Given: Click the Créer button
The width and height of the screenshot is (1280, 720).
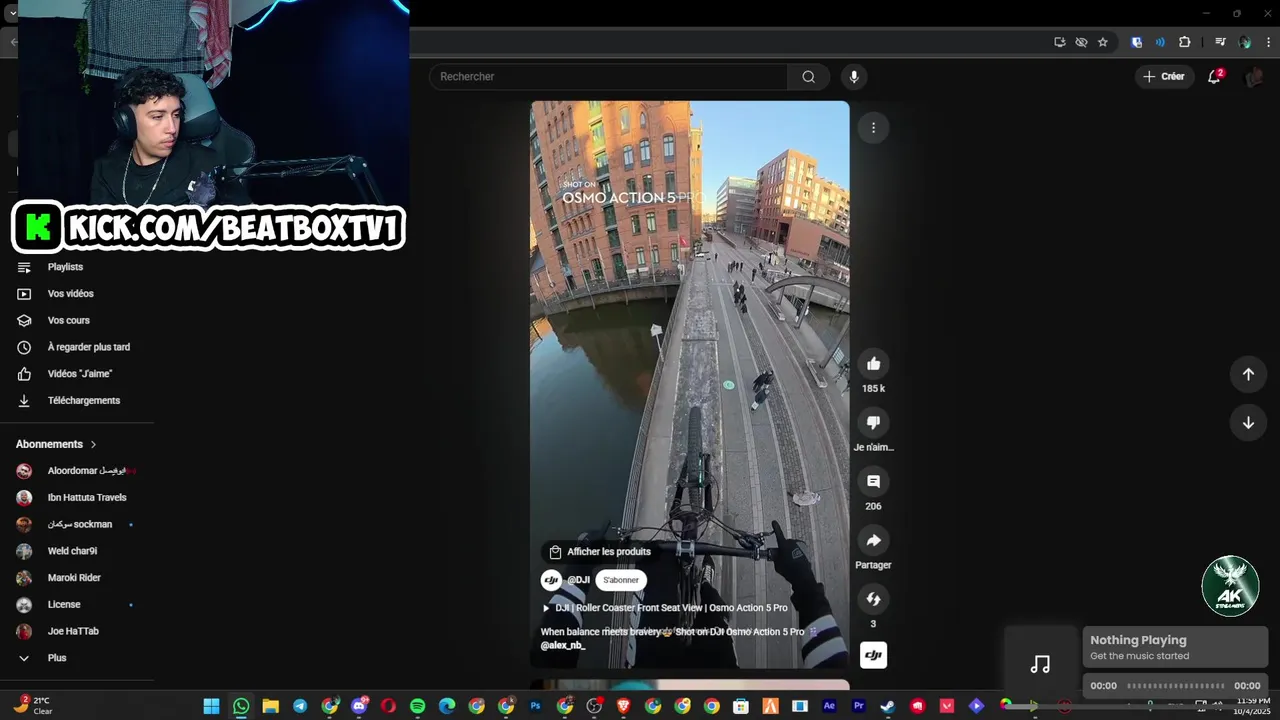Looking at the screenshot, I should click(x=1164, y=77).
